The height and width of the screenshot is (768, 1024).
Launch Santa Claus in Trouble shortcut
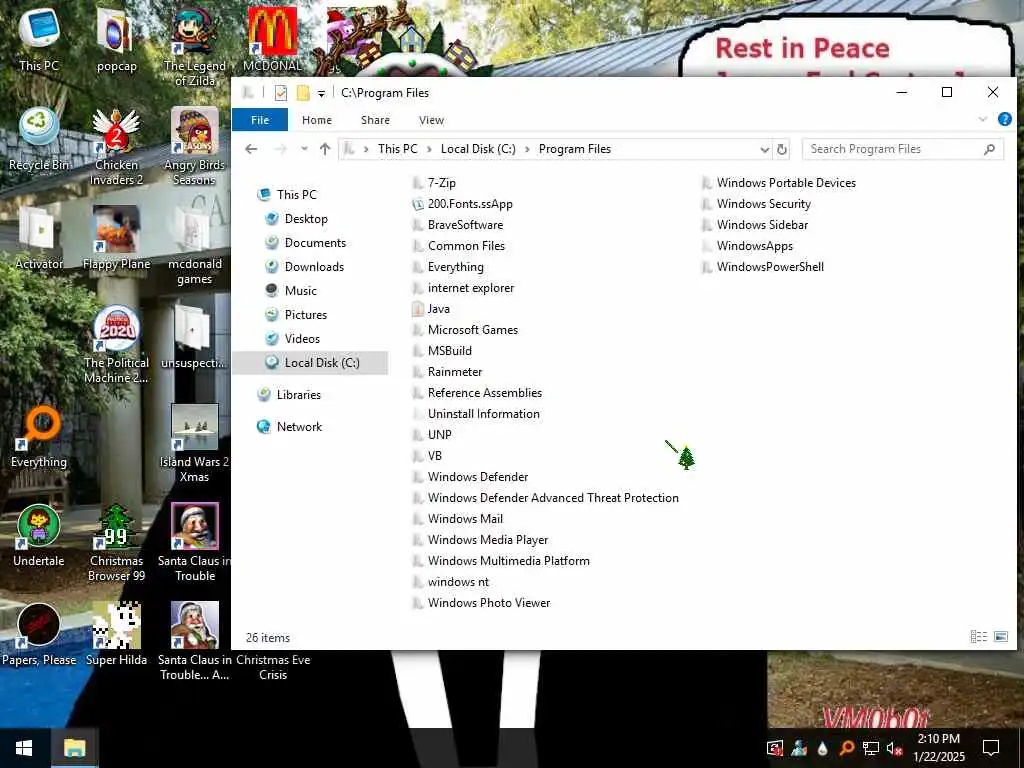point(194,542)
